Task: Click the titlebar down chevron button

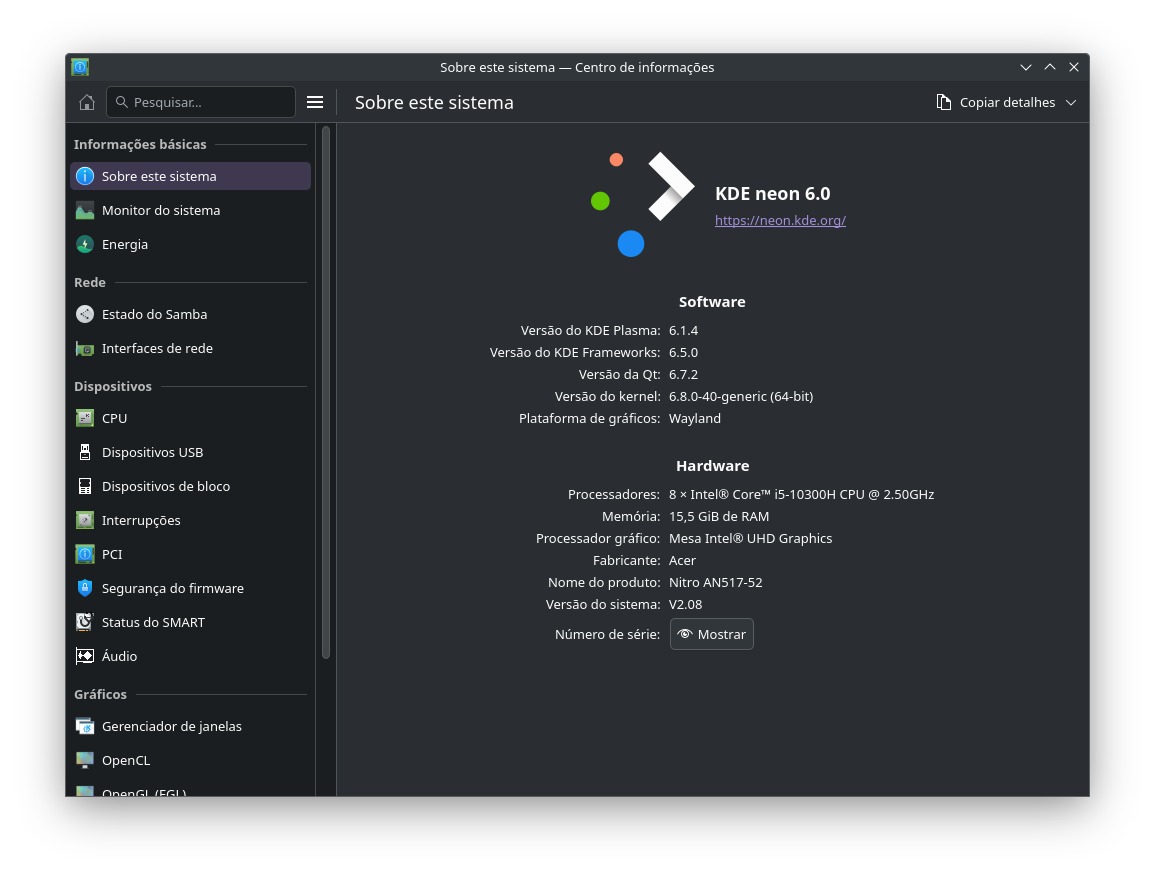Action: 1026,67
